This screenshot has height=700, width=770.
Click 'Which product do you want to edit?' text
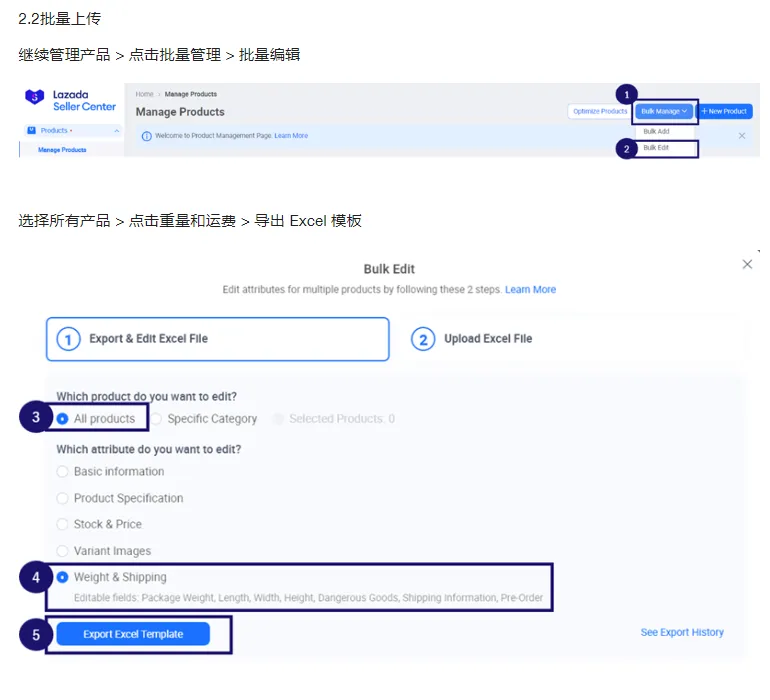146,396
